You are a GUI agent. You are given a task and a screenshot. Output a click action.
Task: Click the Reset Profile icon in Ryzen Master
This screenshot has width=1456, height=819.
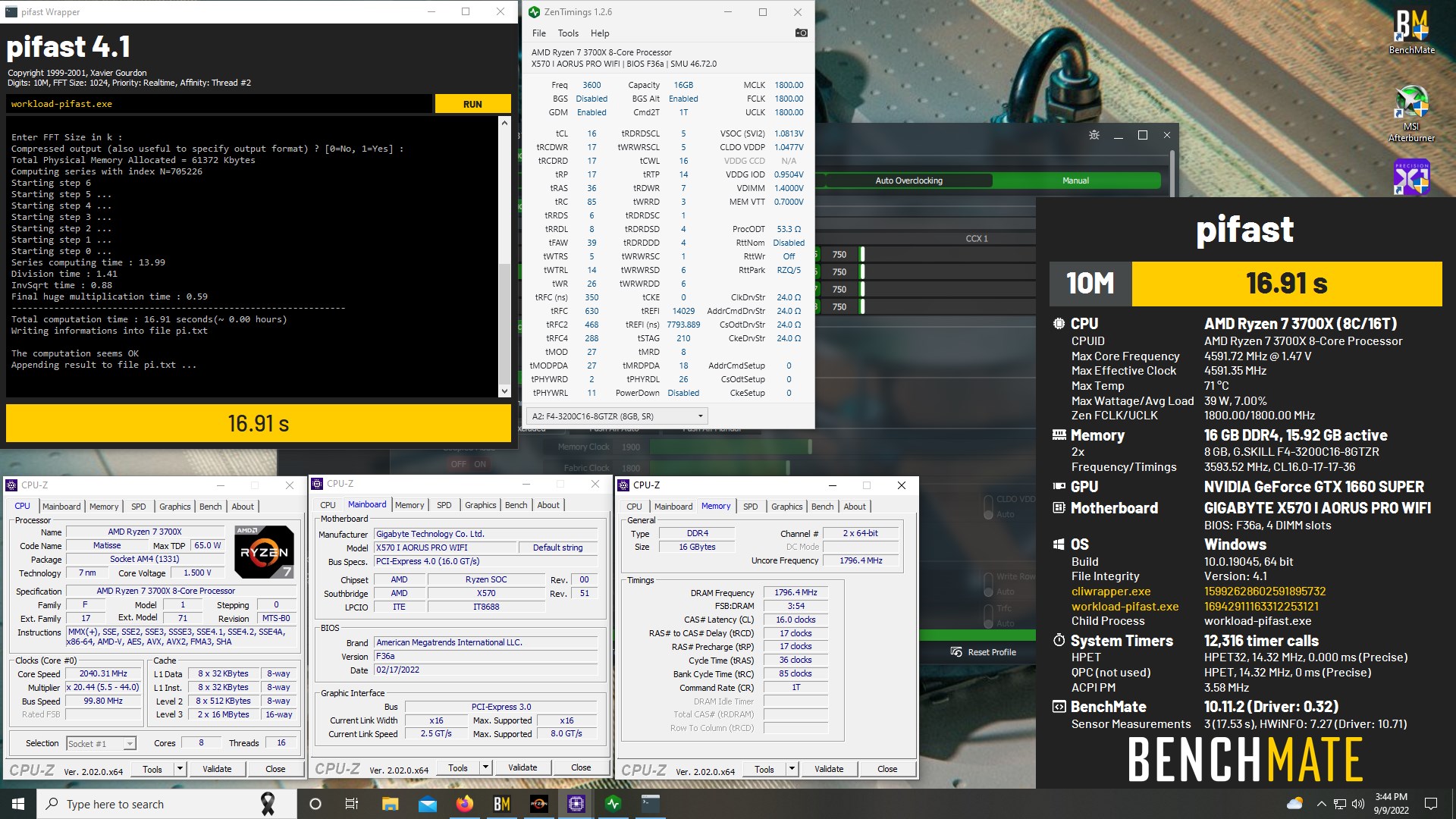pos(956,652)
